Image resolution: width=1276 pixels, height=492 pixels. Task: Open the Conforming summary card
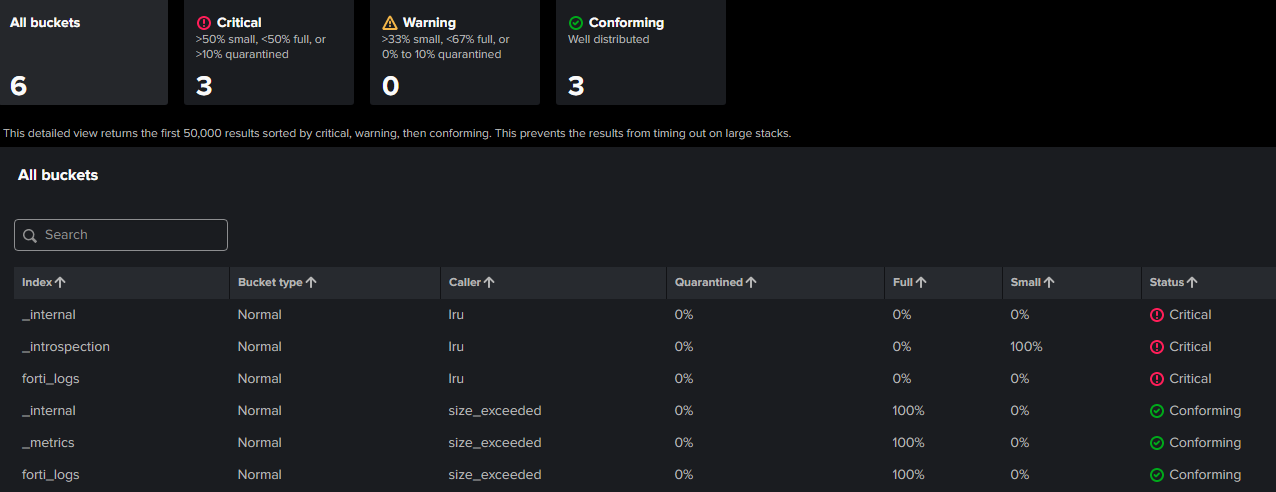(641, 52)
